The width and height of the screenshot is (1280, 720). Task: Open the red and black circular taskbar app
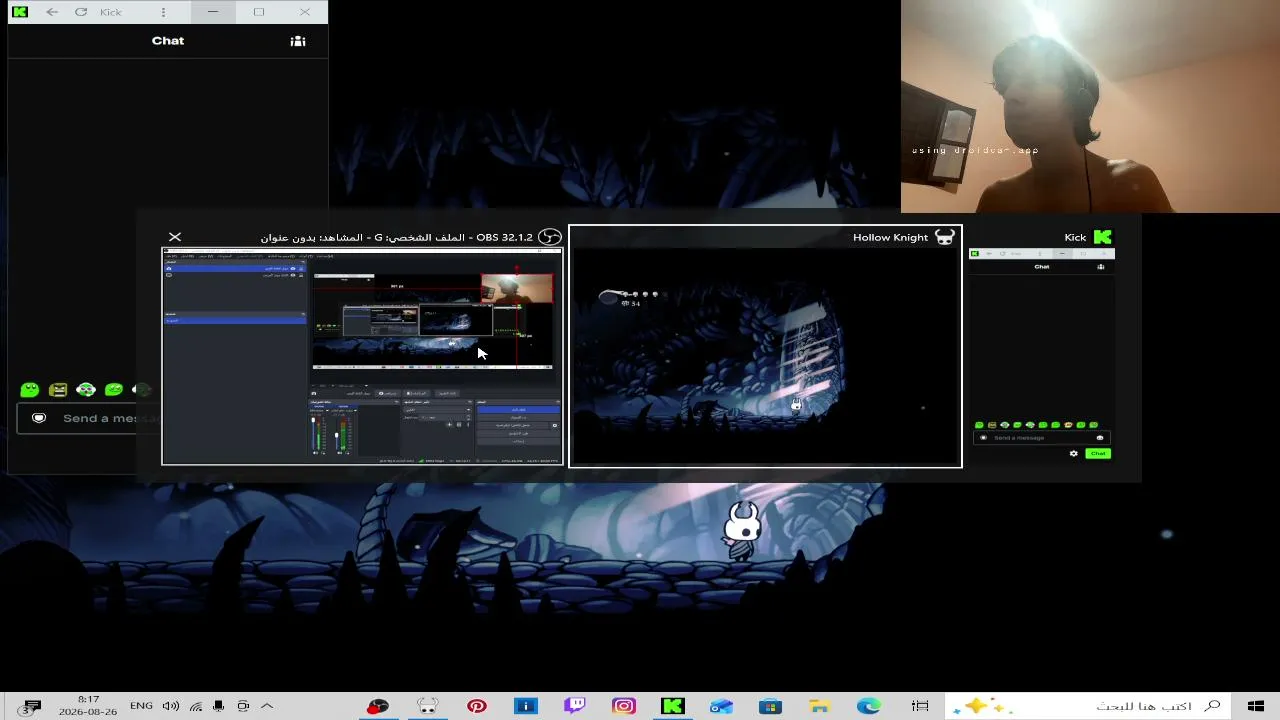(x=378, y=706)
